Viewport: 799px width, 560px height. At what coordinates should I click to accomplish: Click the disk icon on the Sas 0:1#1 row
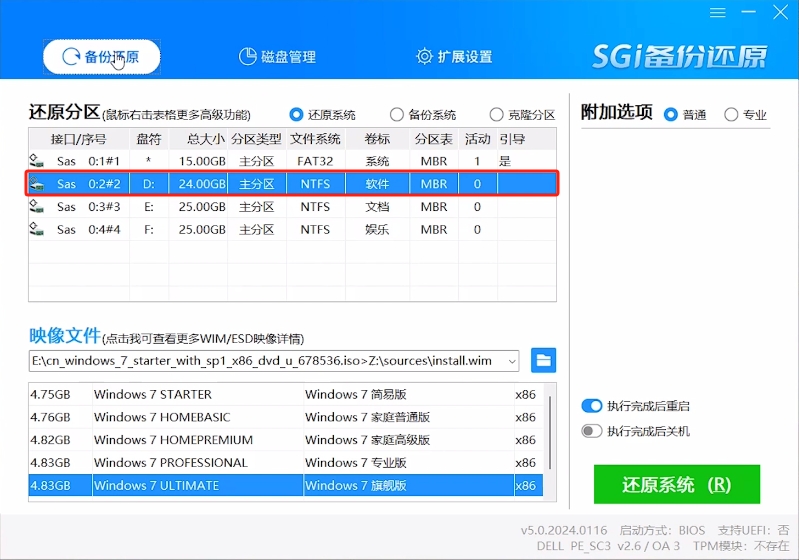click(x=36, y=161)
